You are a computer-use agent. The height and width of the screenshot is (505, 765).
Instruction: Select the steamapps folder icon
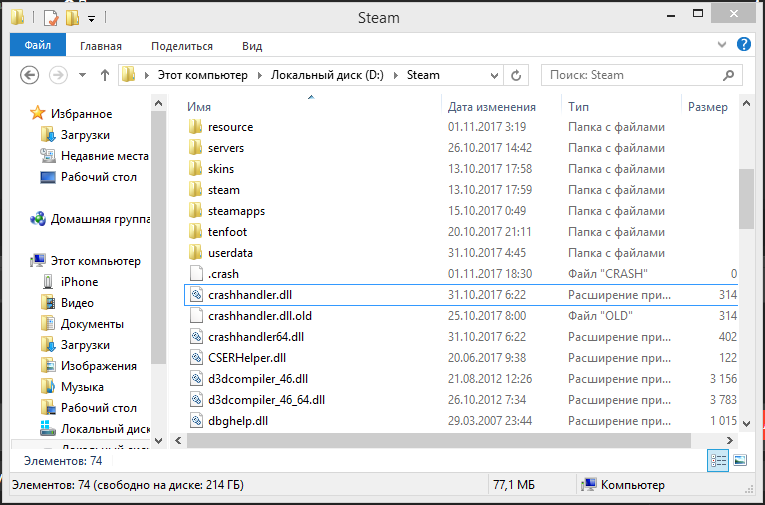(196, 211)
